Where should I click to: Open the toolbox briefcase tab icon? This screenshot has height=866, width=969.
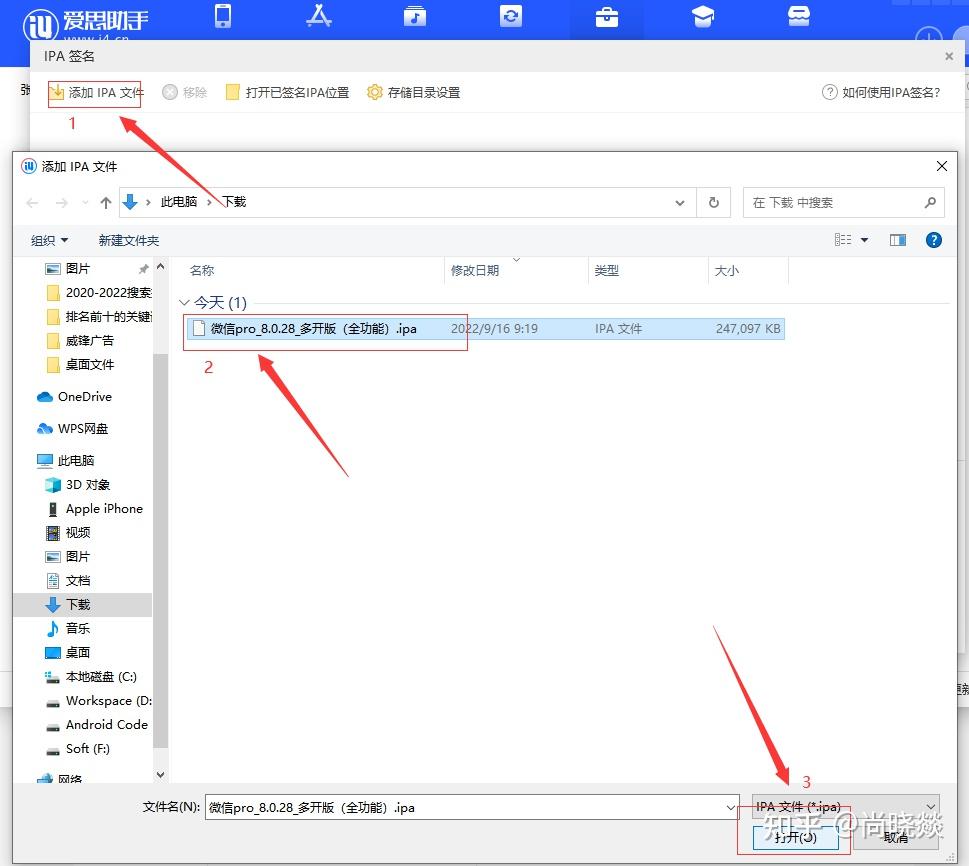click(607, 17)
